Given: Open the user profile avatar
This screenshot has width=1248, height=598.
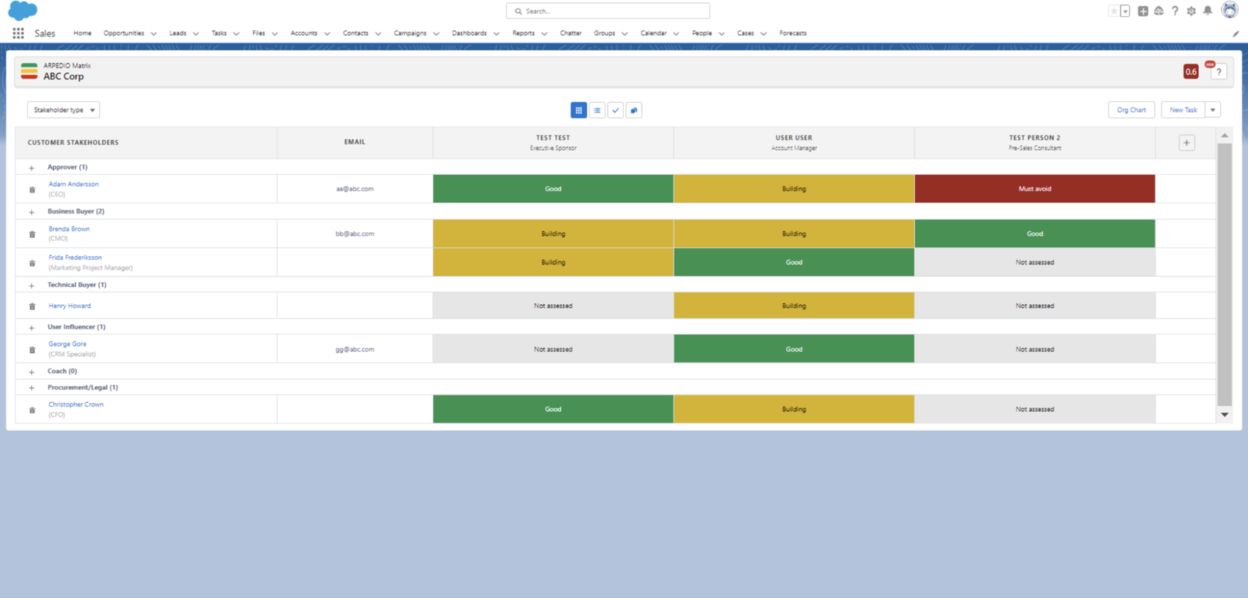Looking at the screenshot, I should click(x=1230, y=10).
